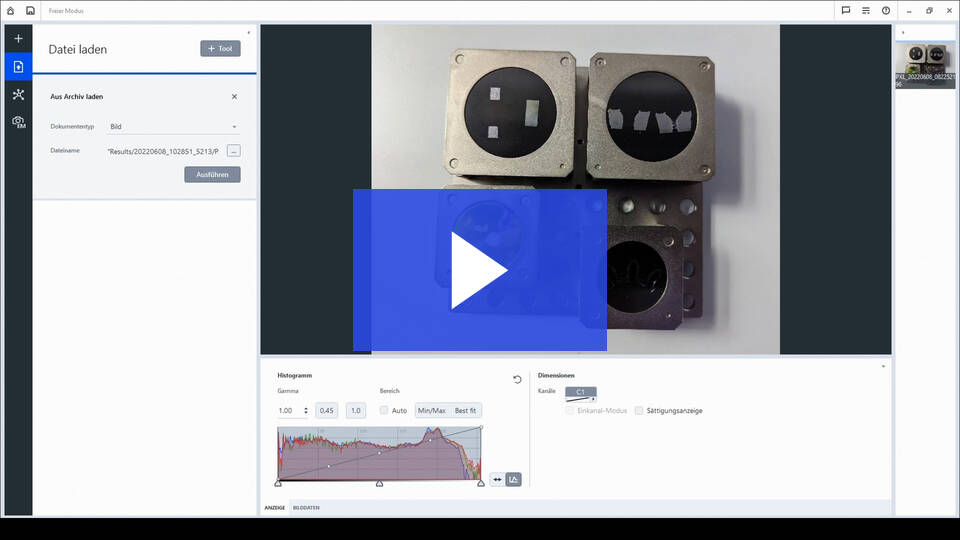This screenshot has height=540, width=960.
Task: Open the plus add icon in sidebar
Action: 18,39
